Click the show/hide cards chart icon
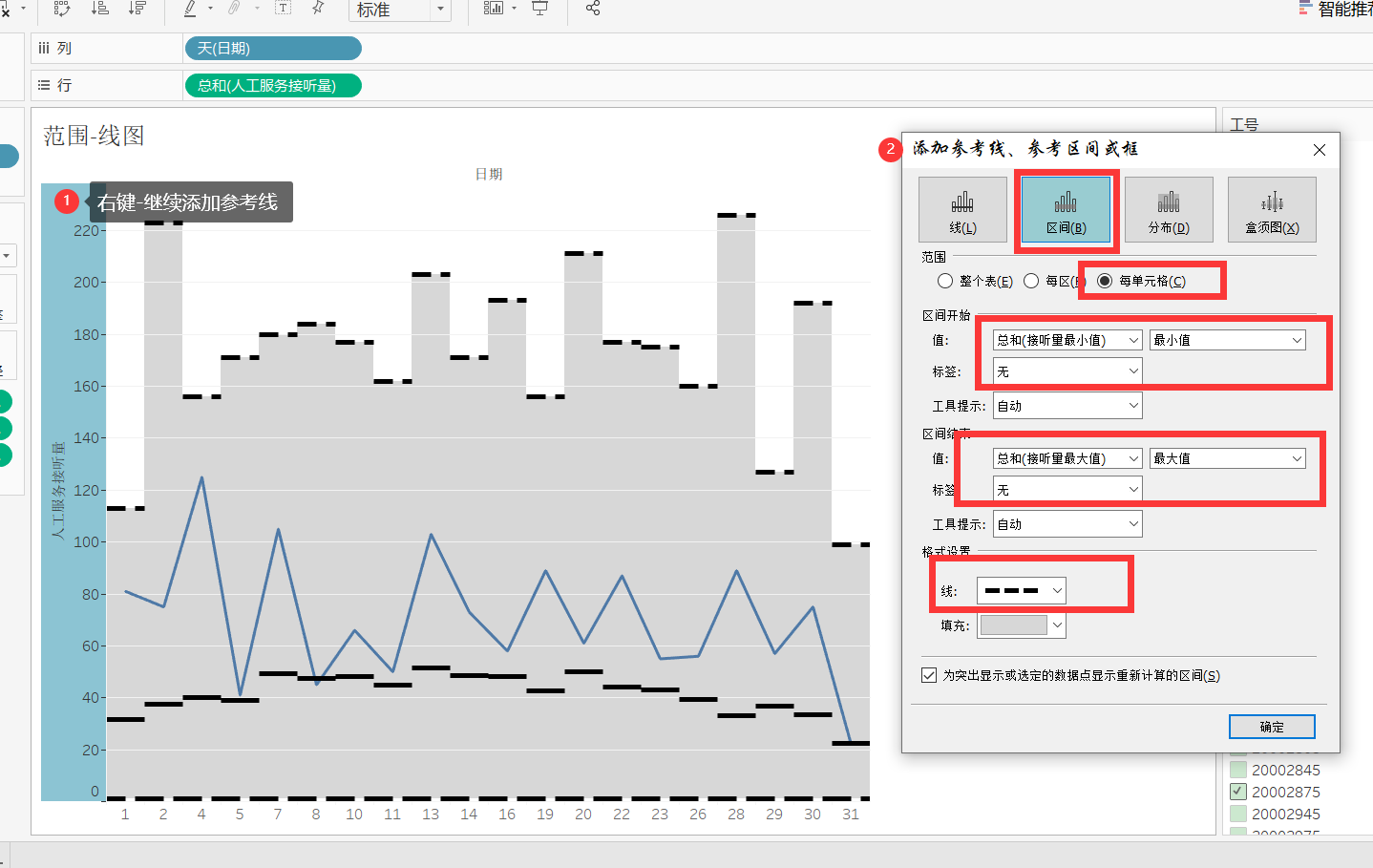The height and width of the screenshot is (868, 1373). pyautogui.click(x=494, y=9)
